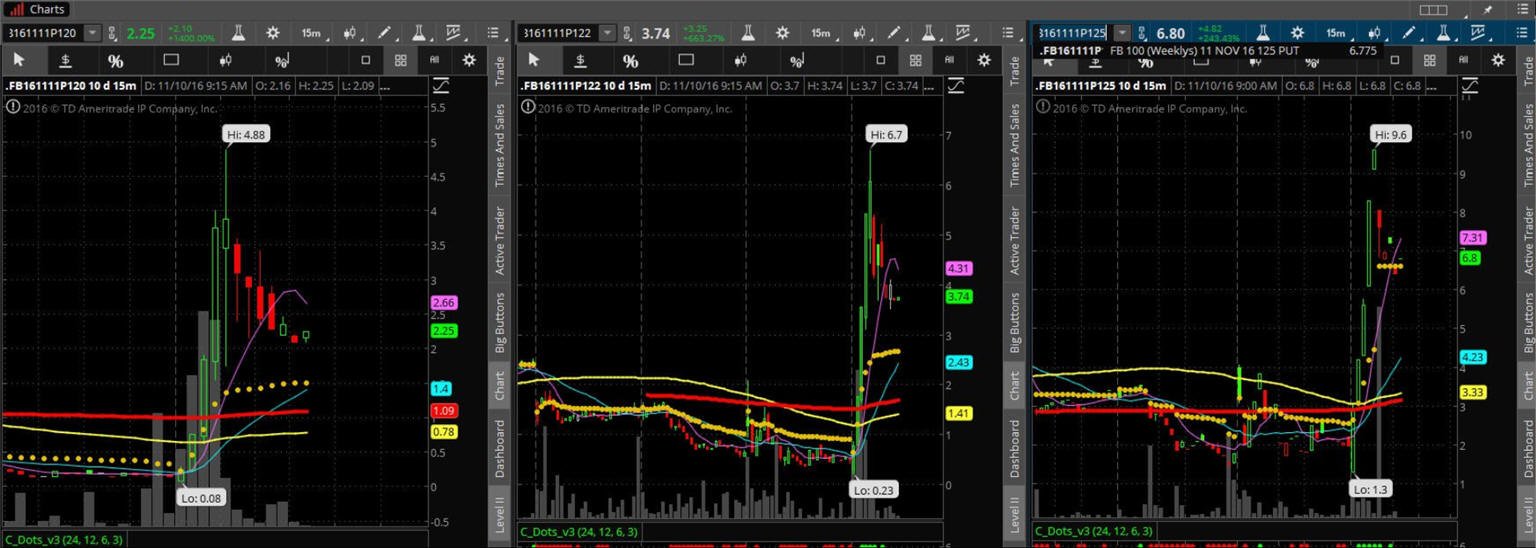Open Active Trader tab beside P122 chart

[x=1014, y=240]
